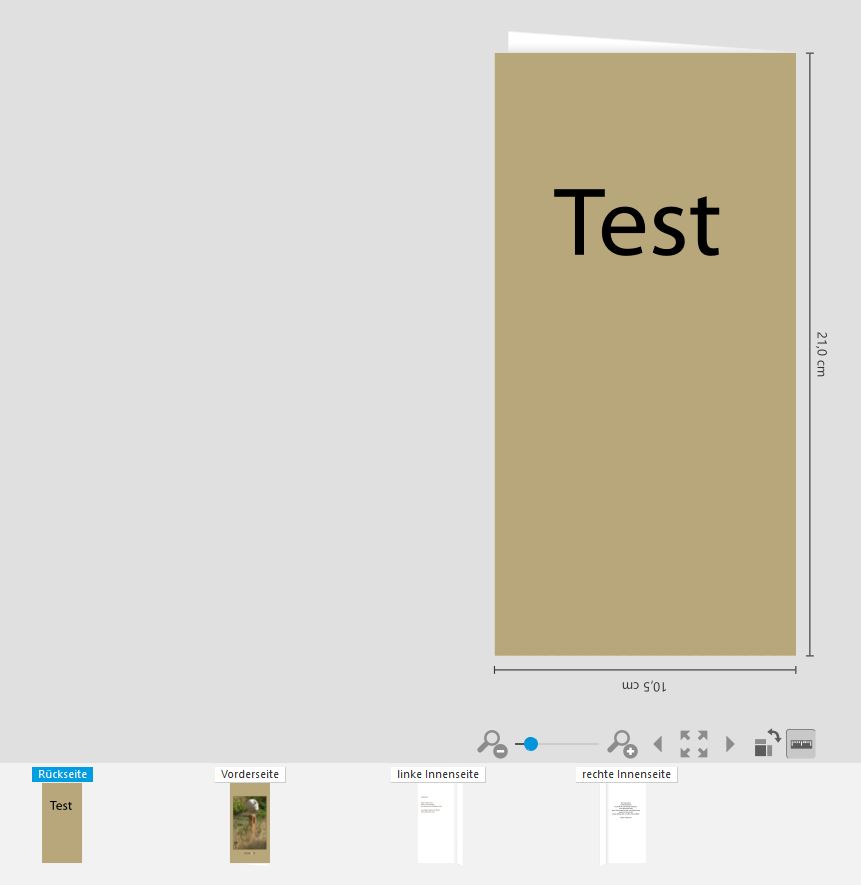Click the zoom in magnifier icon
Viewport: 861px width, 885px height.
pos(622,744)
